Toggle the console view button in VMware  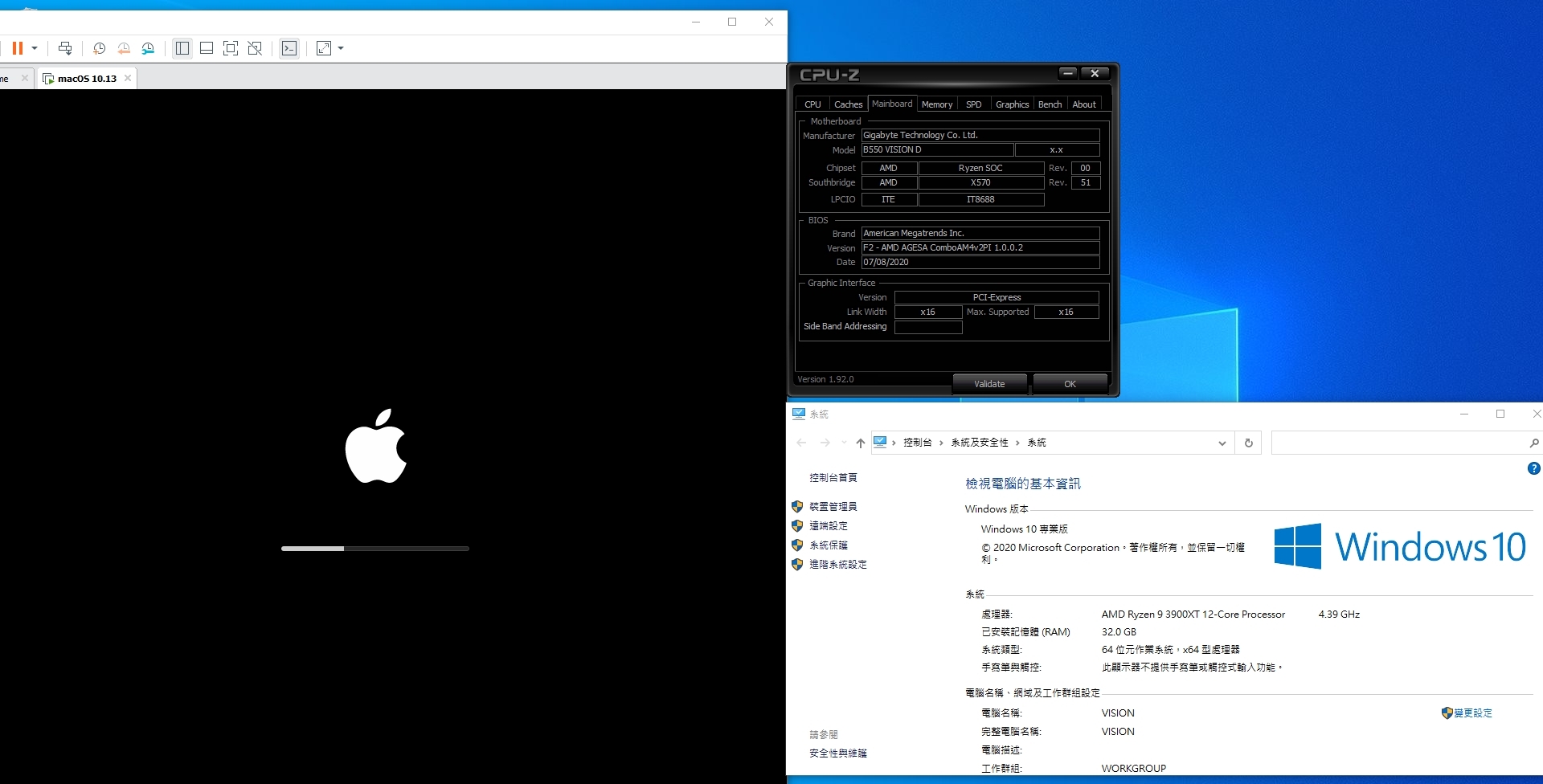(x=289, y=48)
